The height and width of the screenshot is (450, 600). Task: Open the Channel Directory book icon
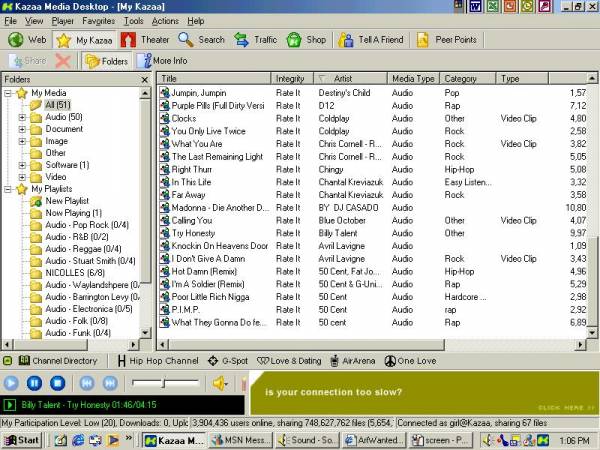[x=24, y=360]
